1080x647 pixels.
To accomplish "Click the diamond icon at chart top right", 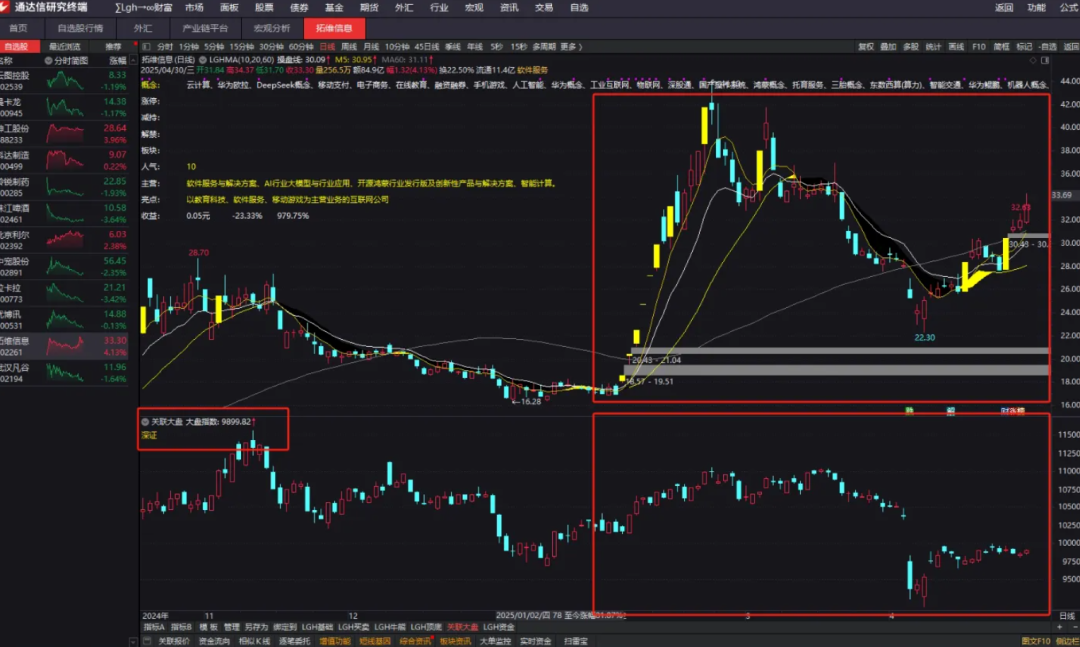I will [1032, 61].
